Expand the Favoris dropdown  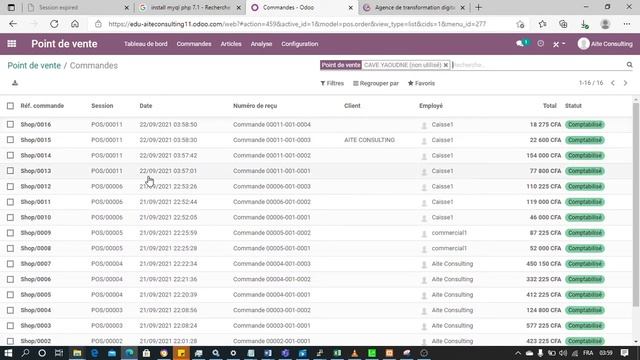coord(421,83)
